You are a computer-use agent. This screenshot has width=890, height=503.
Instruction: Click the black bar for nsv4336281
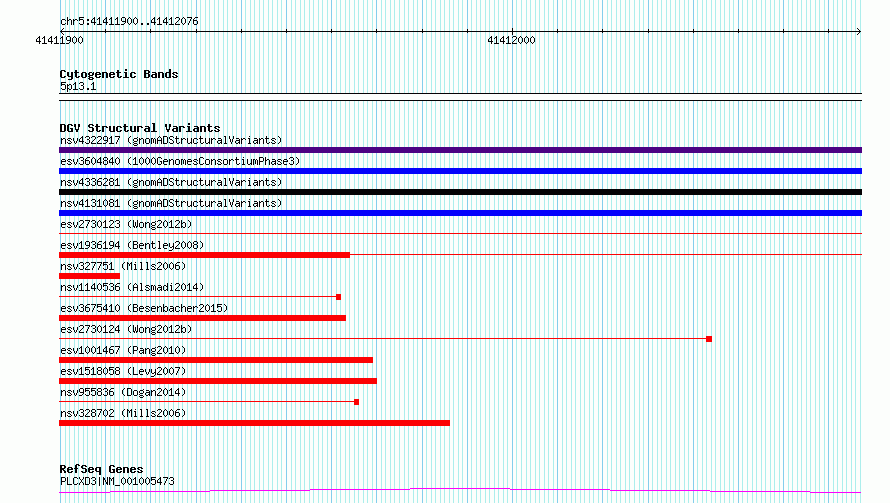click(x=460, y=192)
